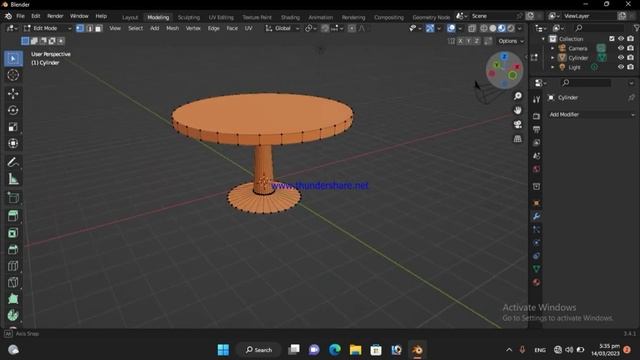
Task: Open the Object Data green triangle tab
Action: coord(536,269)
